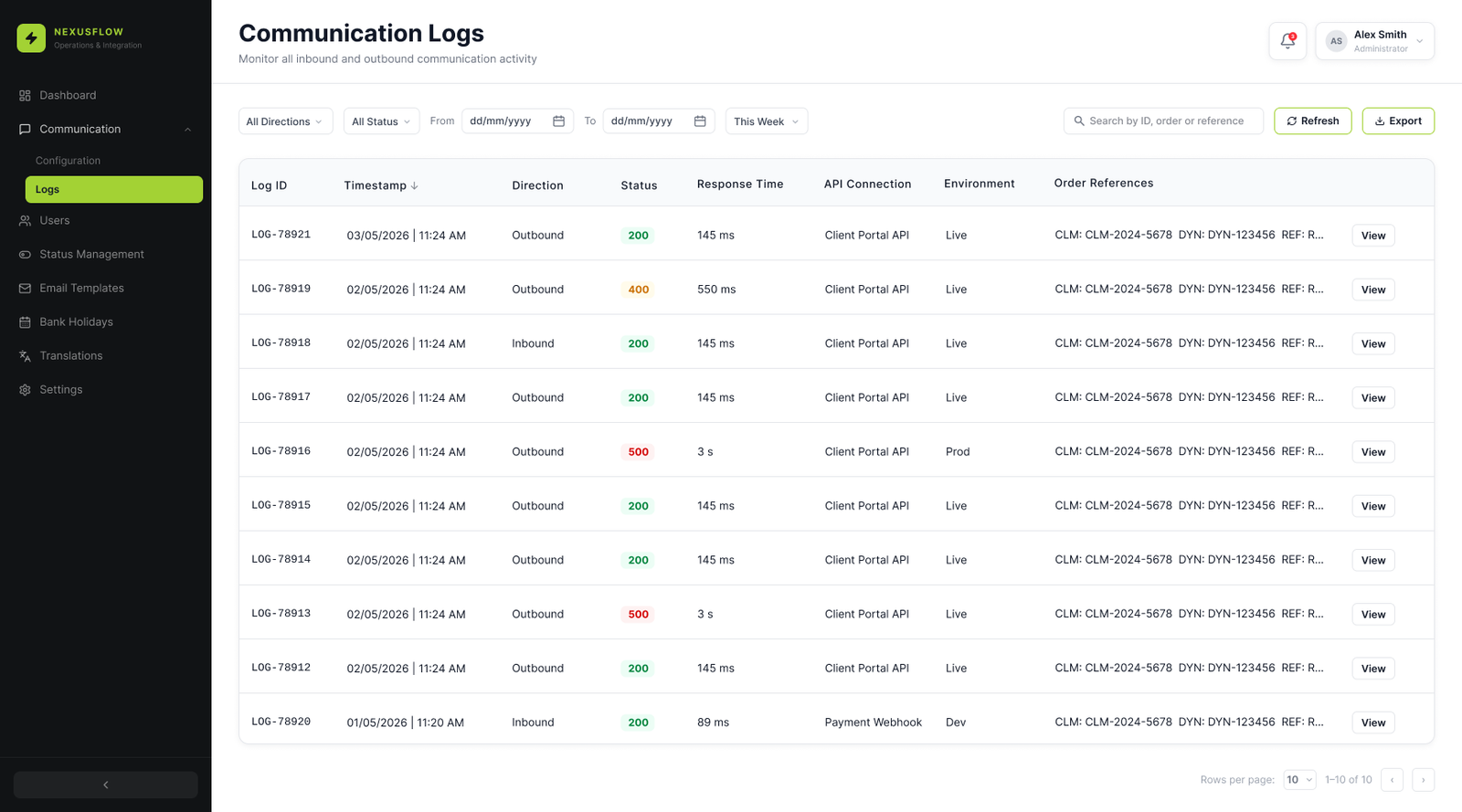Click the Order References column header
1462x812 pixels.
coord(1104,183)
